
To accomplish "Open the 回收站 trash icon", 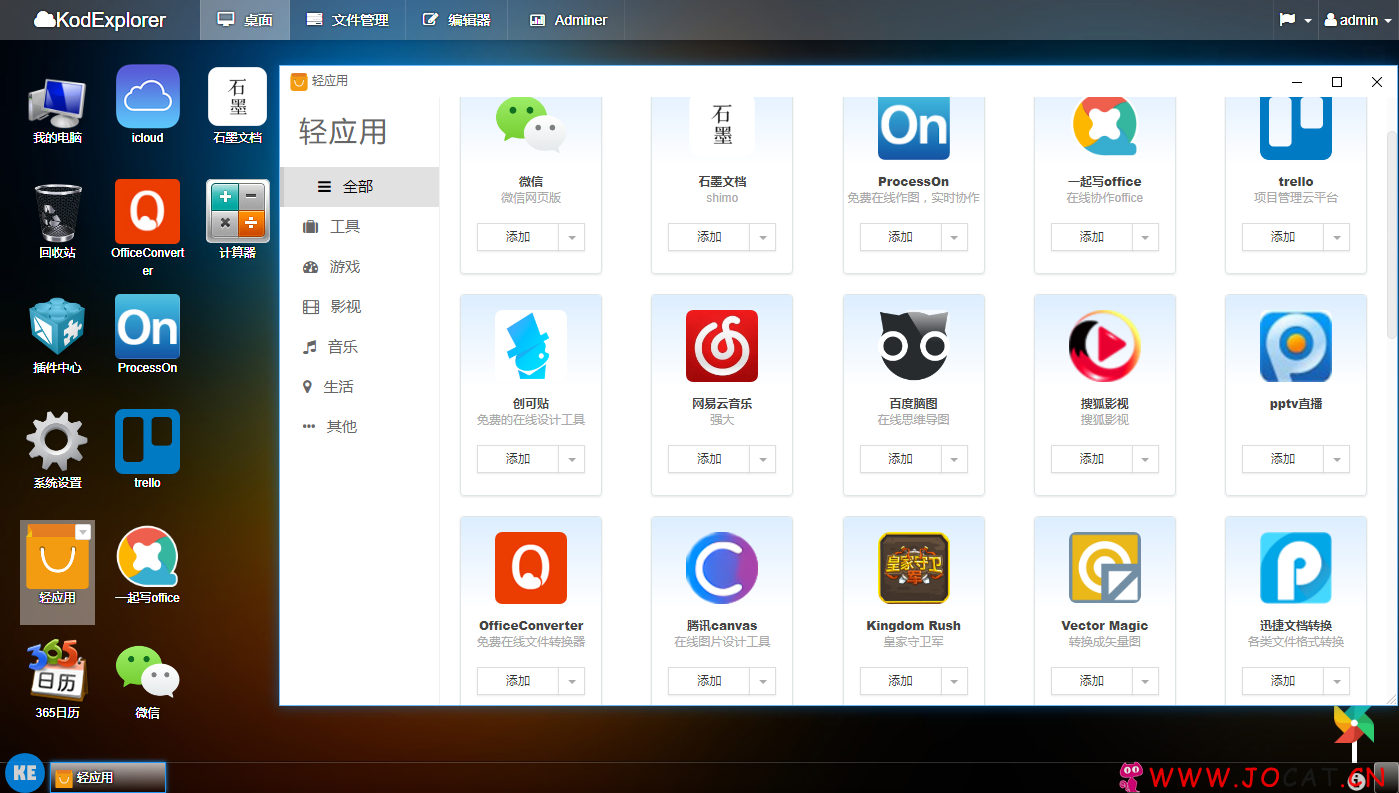I will (57, 222).
